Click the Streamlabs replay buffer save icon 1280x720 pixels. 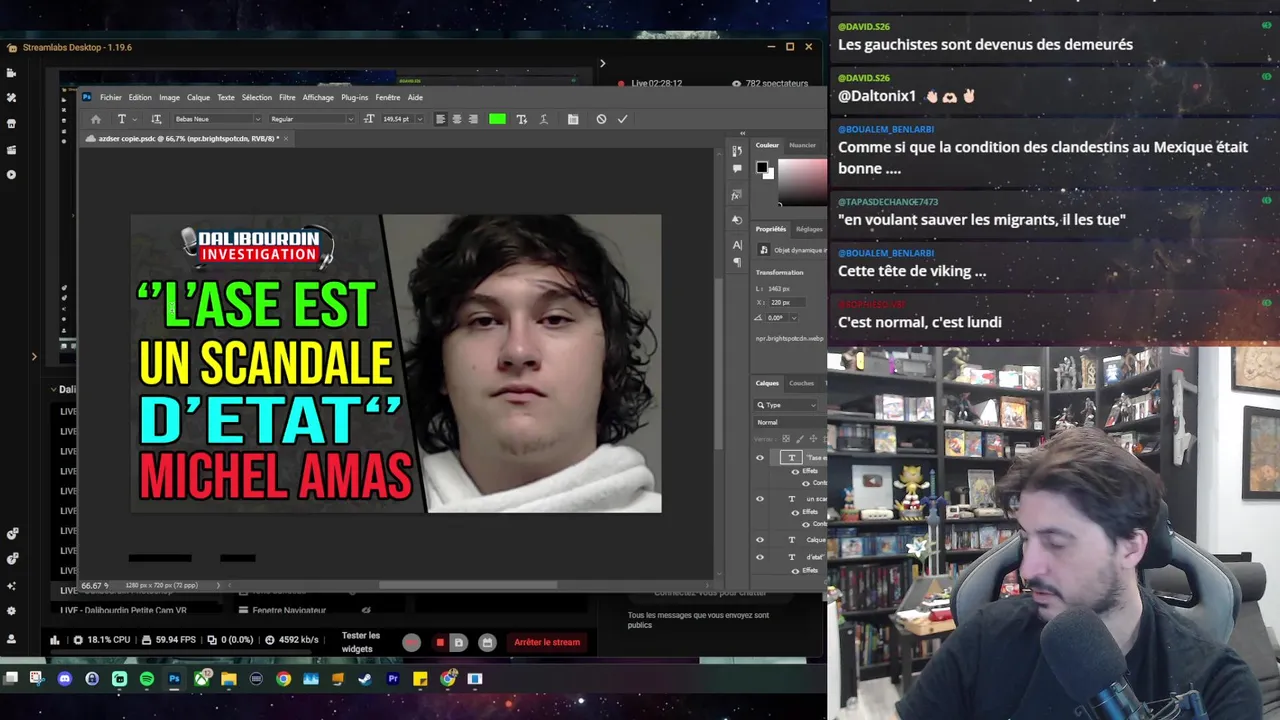click(x=458, y=642)
